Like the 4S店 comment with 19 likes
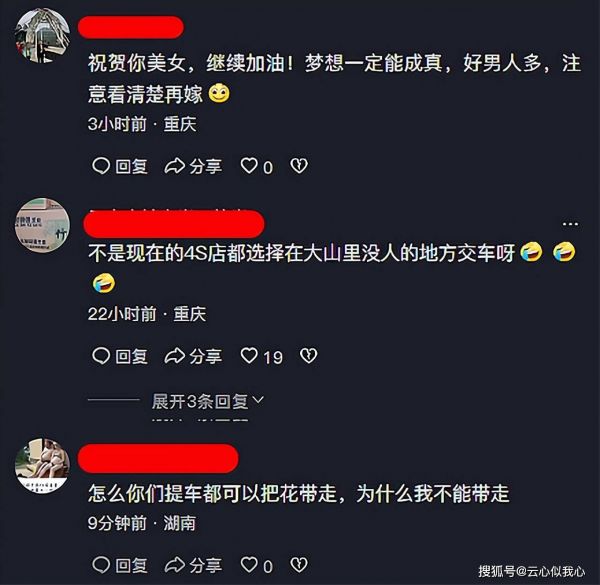Screen dimensions: 600x585 (x=249, y=355)
